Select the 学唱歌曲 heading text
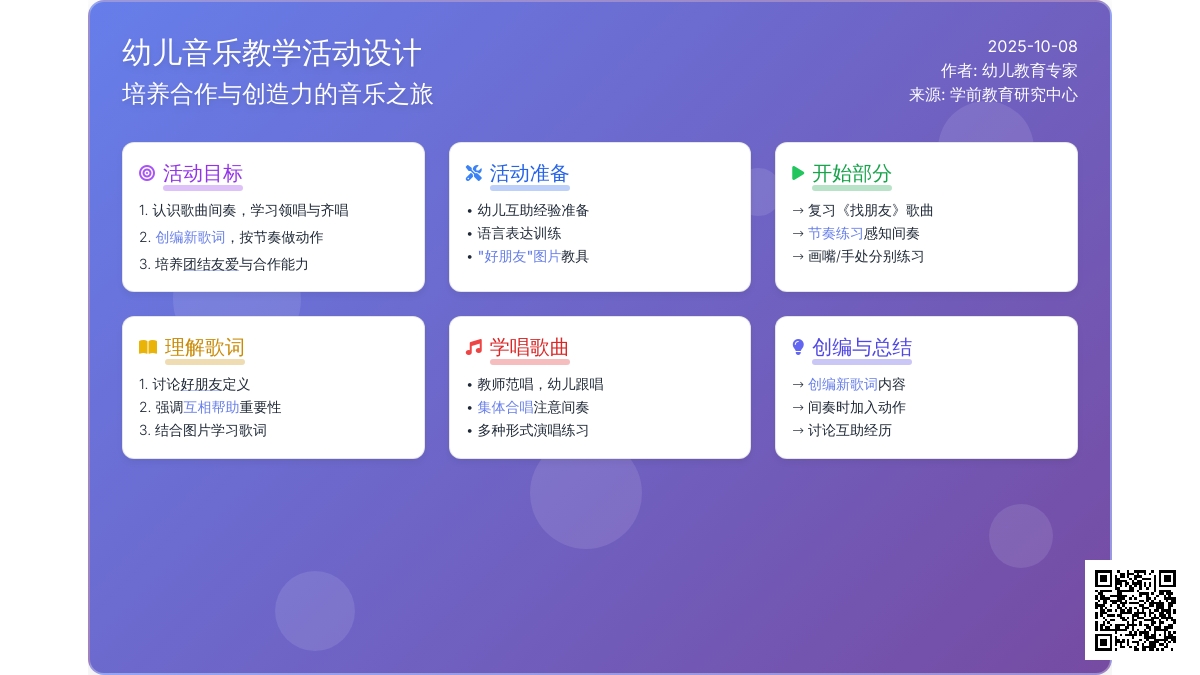The image size is (1200, 675). point(529,347)
